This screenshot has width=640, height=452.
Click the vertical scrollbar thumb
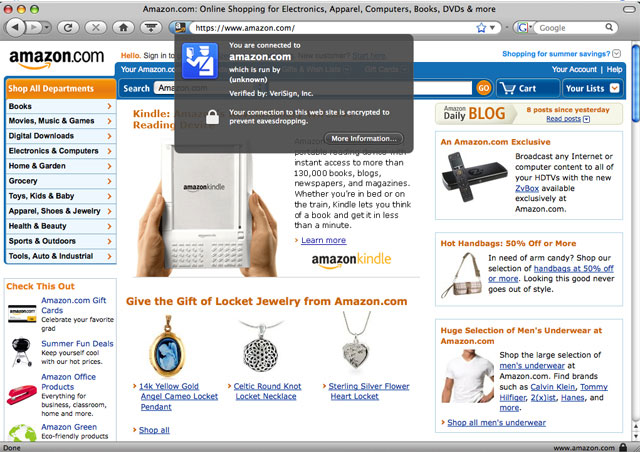coord(636,83)
